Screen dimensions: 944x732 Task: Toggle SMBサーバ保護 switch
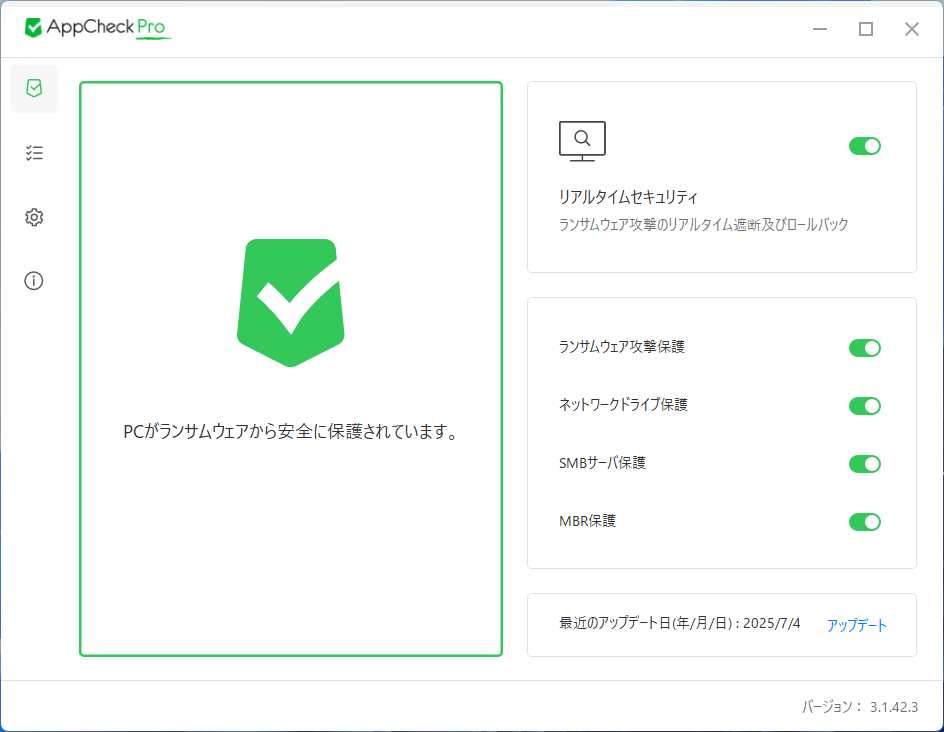[x=864, y=464]
